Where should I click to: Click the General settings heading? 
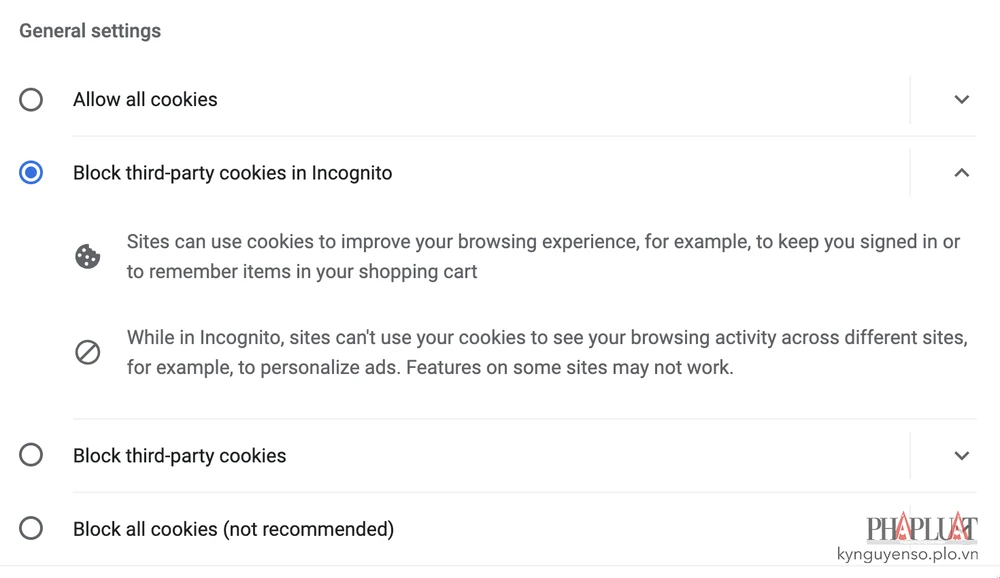(89, 31)
